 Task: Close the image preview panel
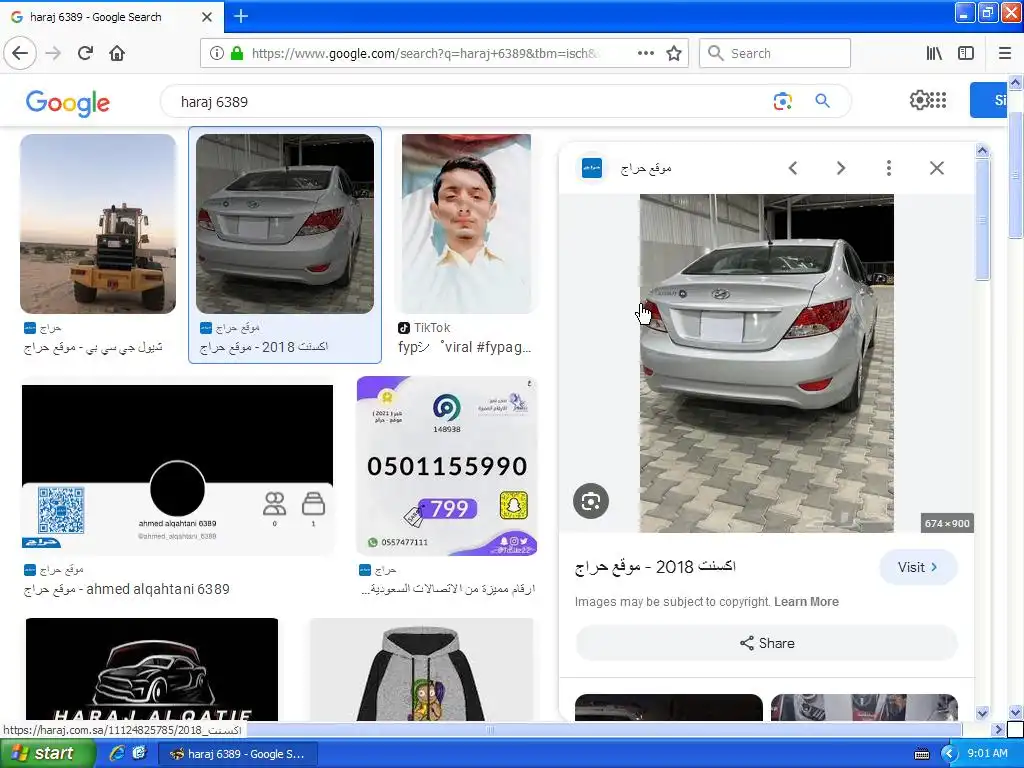point(936,168)
